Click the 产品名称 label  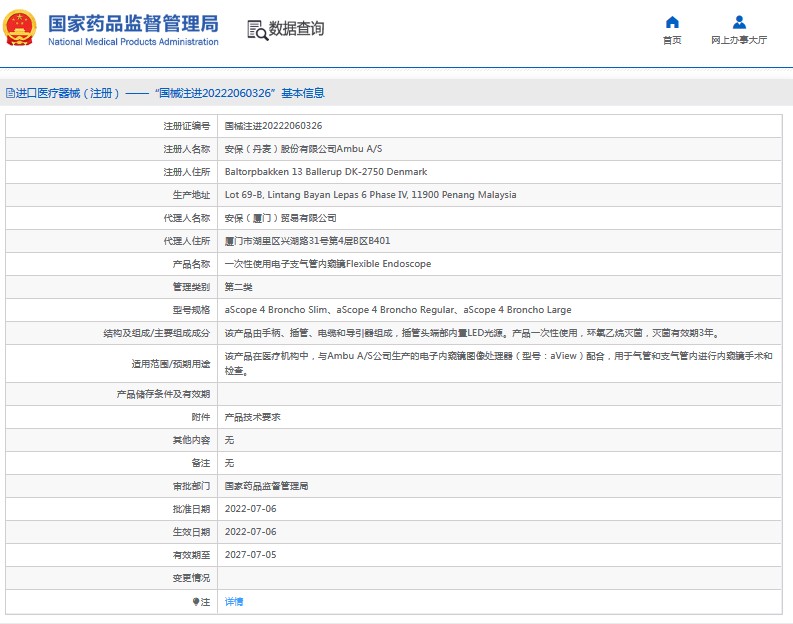pos(191,264)
